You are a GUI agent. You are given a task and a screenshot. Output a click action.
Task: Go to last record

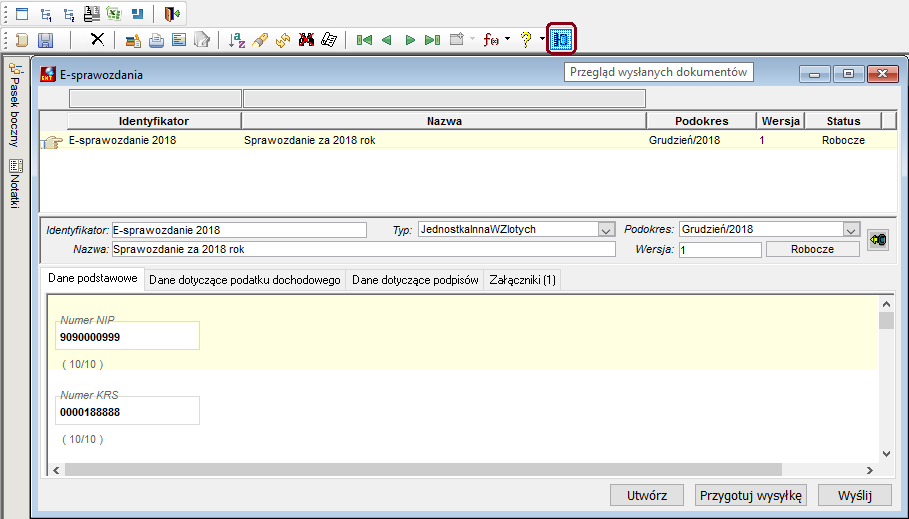(432, 40)
